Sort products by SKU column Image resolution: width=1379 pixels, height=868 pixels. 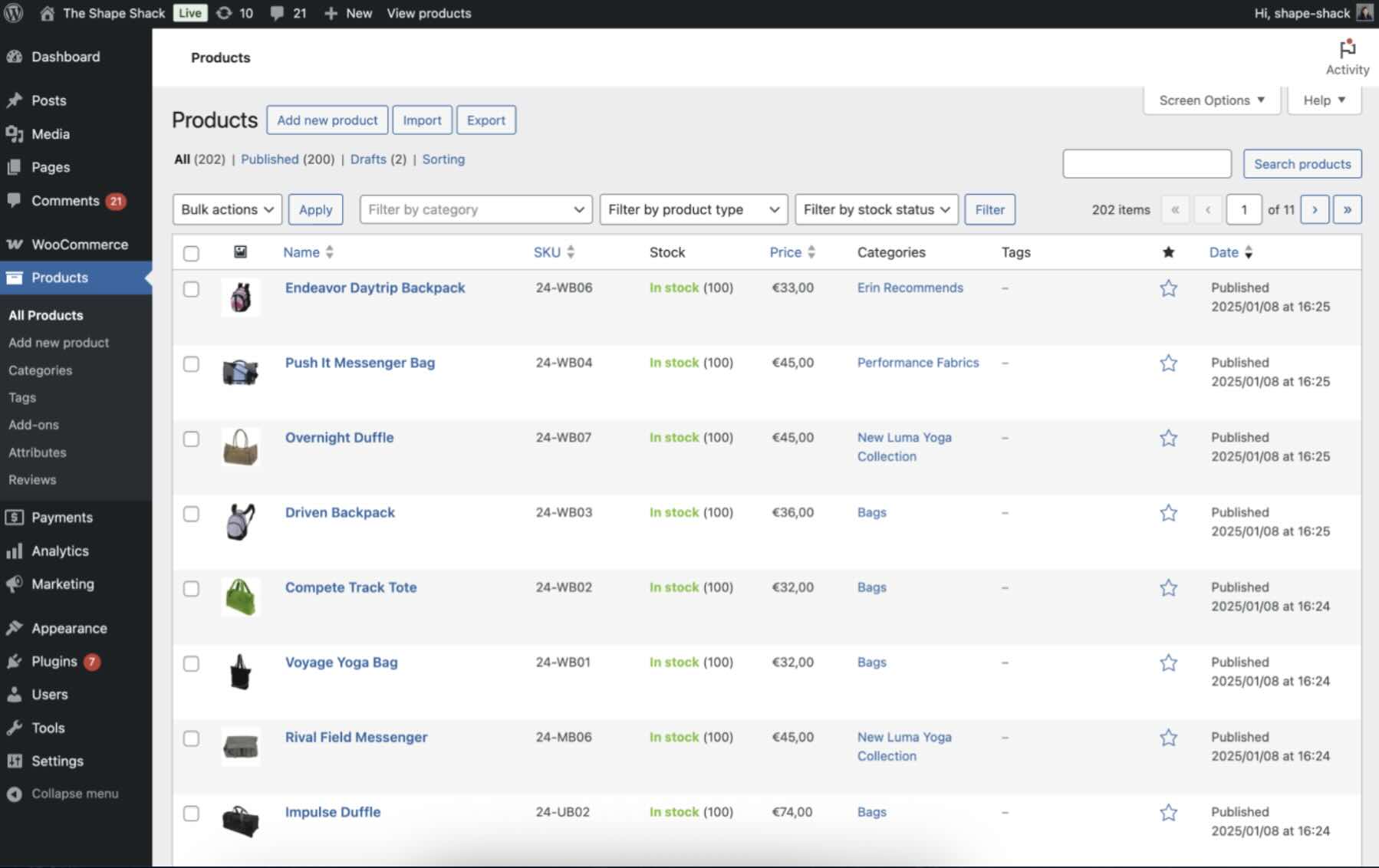[554, 252]
